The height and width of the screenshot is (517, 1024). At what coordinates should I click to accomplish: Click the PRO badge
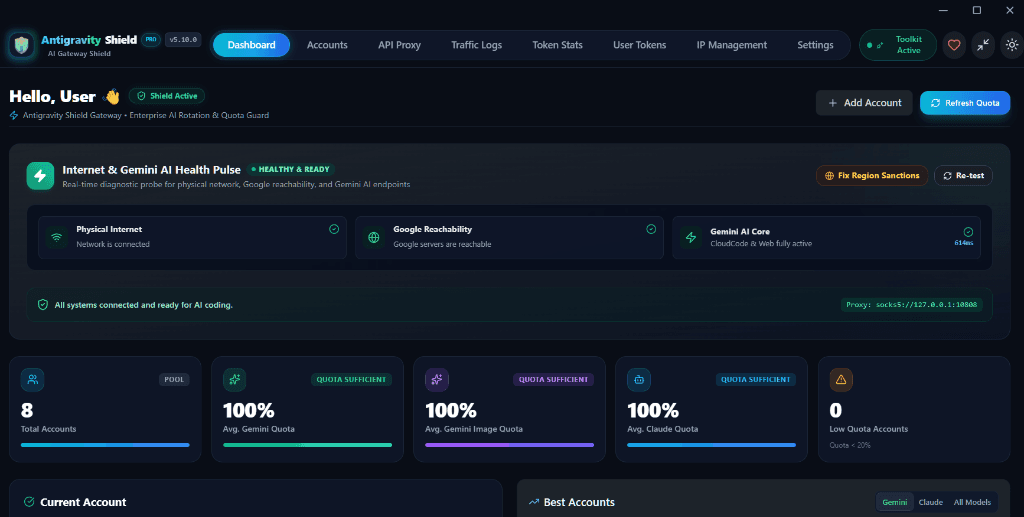pos(151,40)
